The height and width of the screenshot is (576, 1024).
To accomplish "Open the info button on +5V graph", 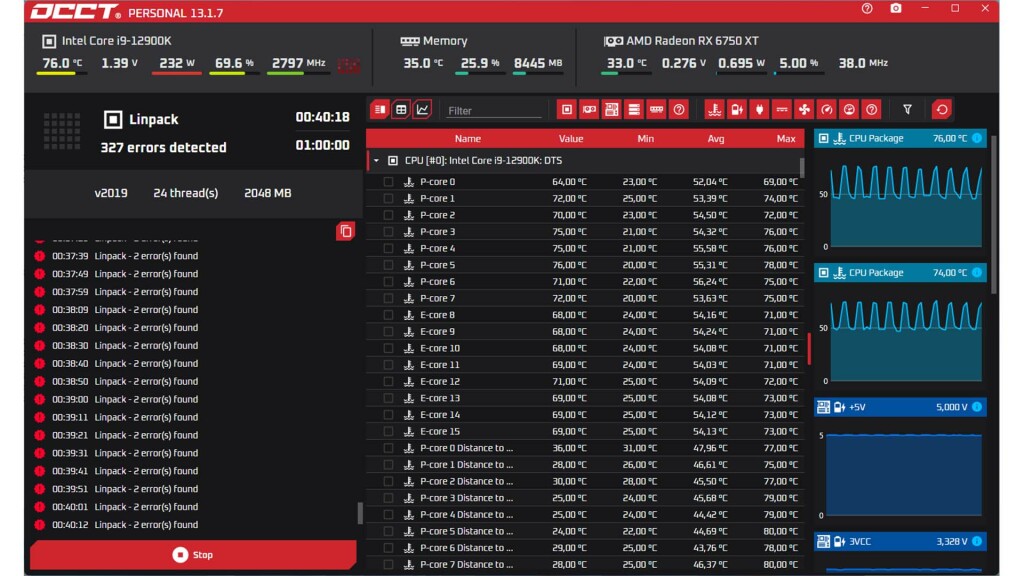I will 977,407.
